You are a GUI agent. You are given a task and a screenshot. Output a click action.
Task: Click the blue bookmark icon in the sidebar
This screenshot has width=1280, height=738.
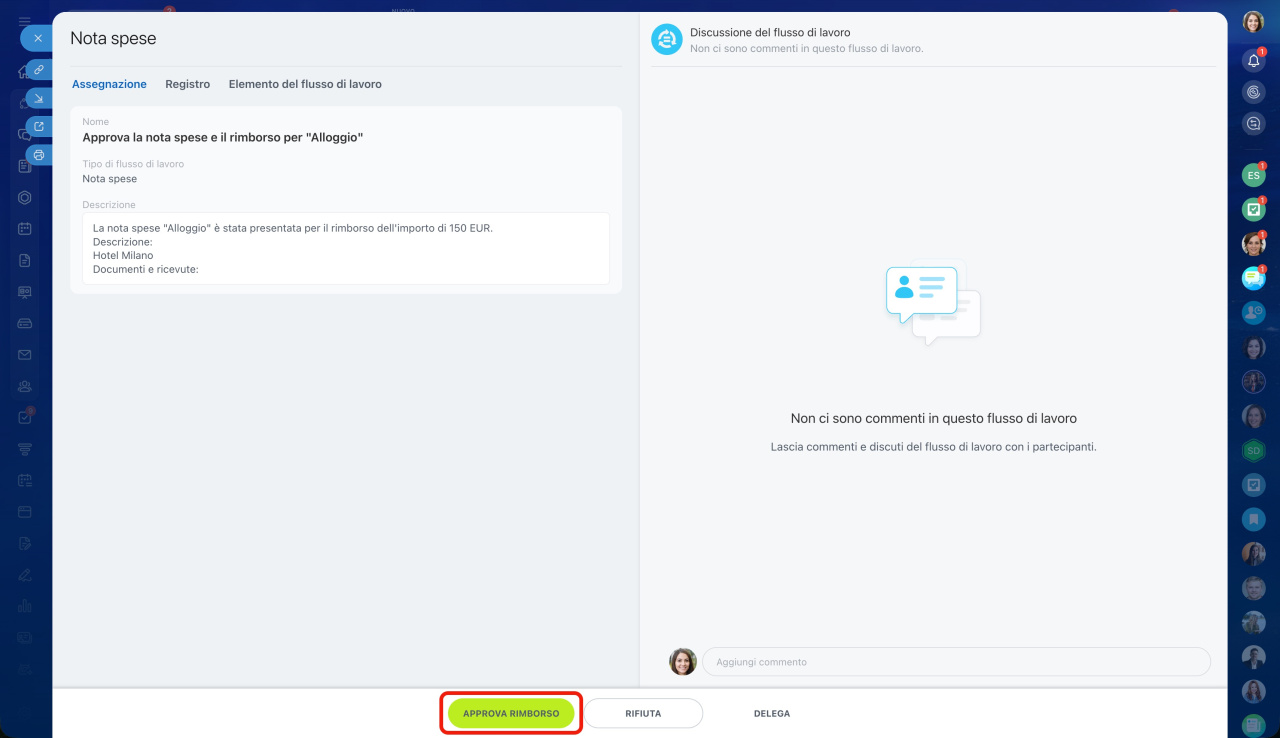(x=1253, y=519)
